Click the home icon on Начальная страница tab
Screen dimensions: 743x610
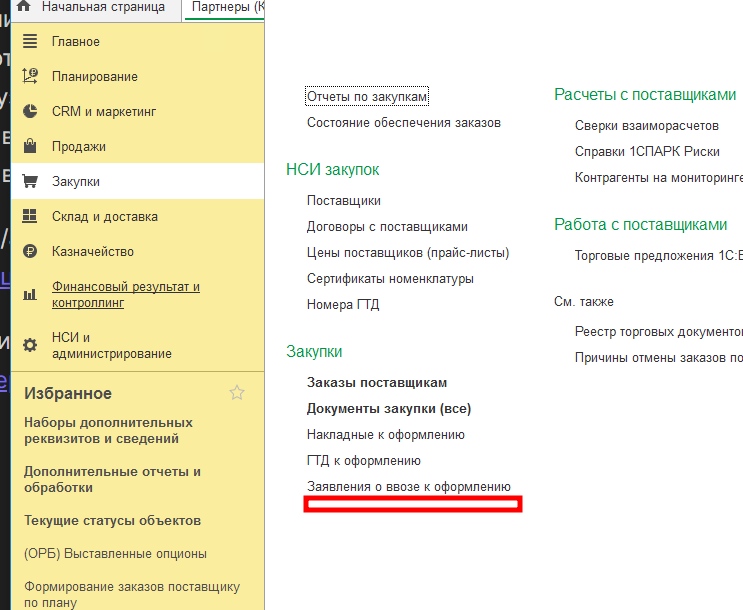[24, 8]
